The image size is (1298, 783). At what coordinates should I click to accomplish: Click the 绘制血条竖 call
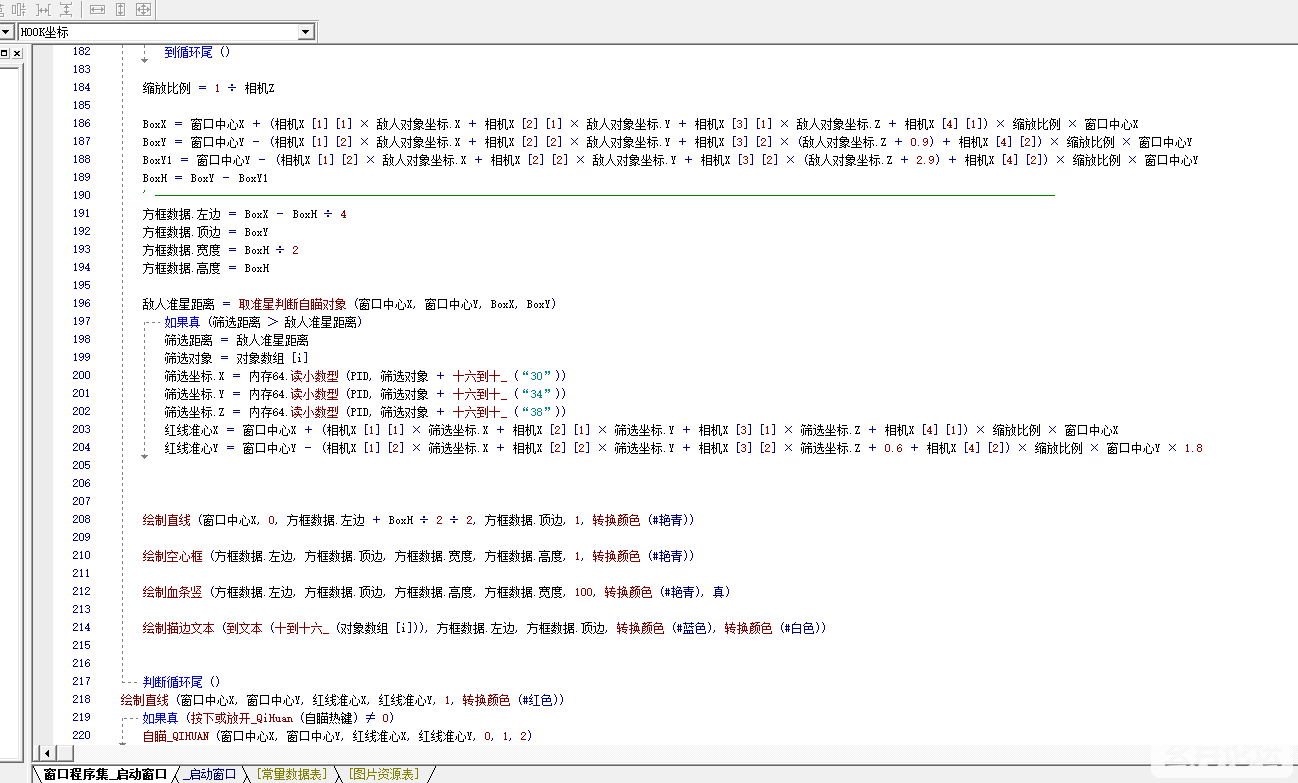(172, 592)
